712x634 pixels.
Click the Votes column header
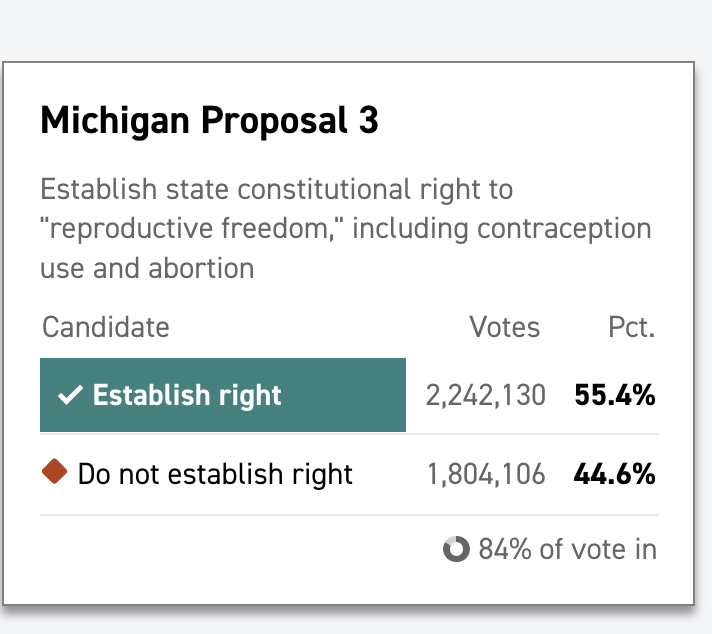pos(505,327)
